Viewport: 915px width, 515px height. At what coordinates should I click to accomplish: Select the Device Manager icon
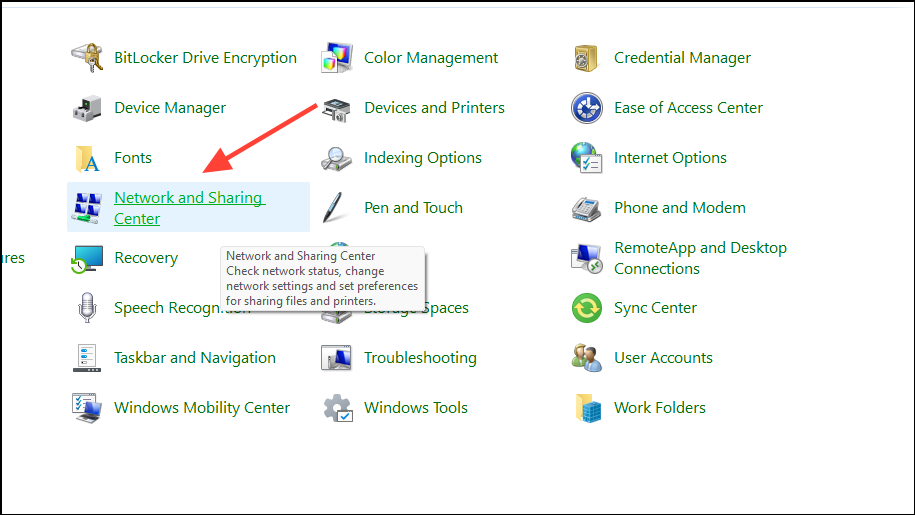87,108
